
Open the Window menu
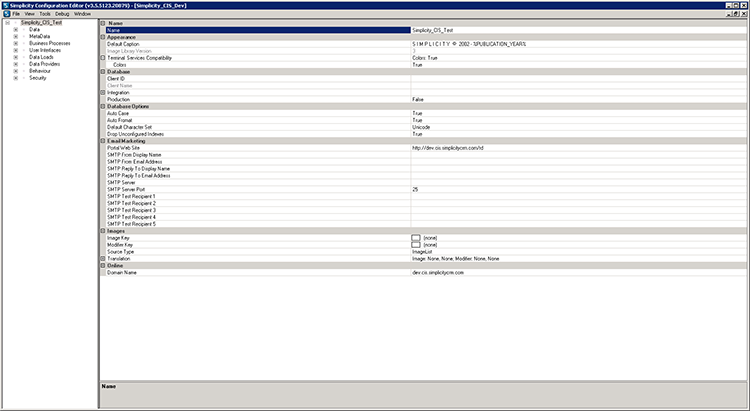[x=82, y=14]
